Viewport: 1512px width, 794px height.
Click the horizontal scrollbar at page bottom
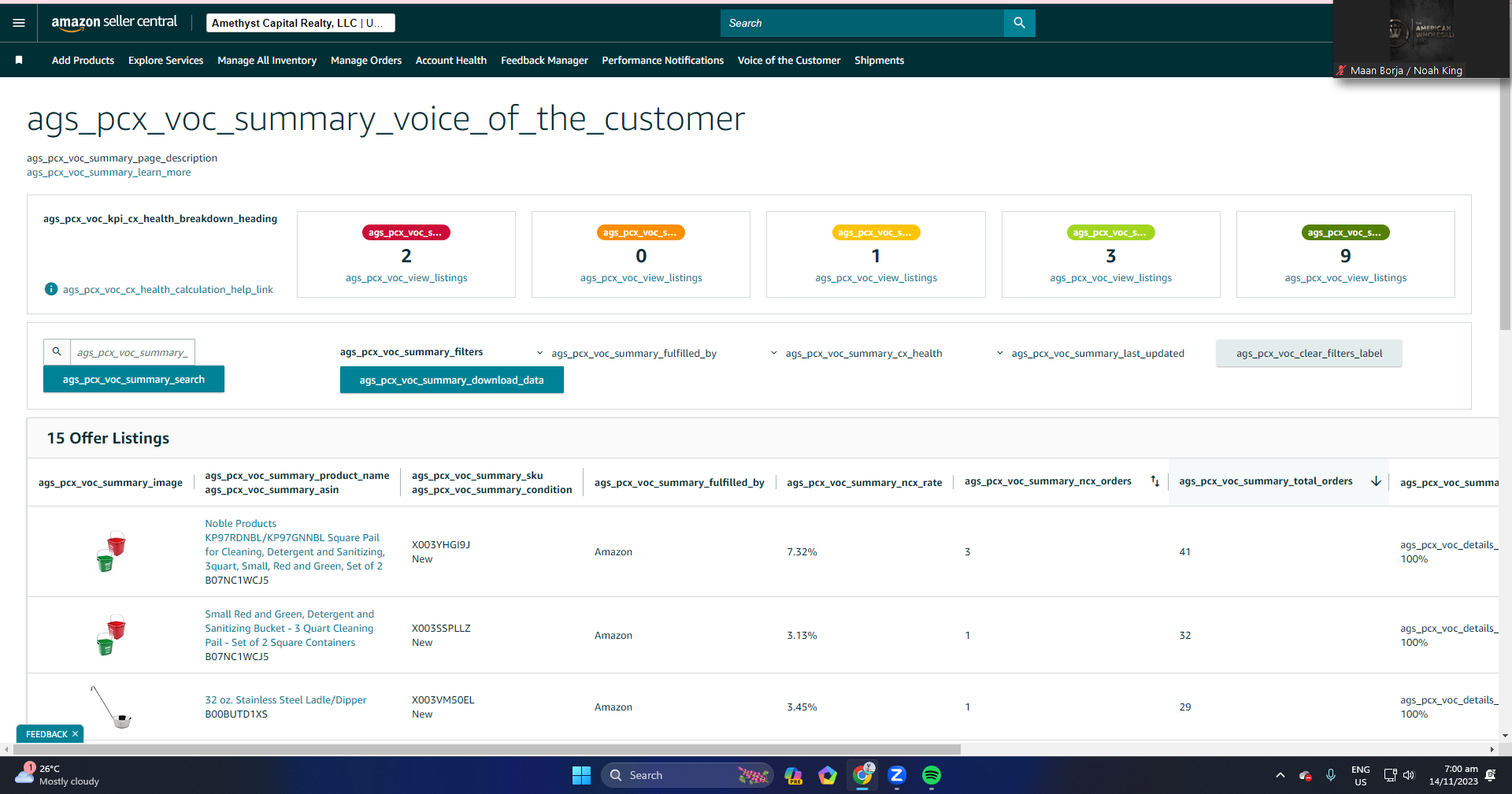486,750
